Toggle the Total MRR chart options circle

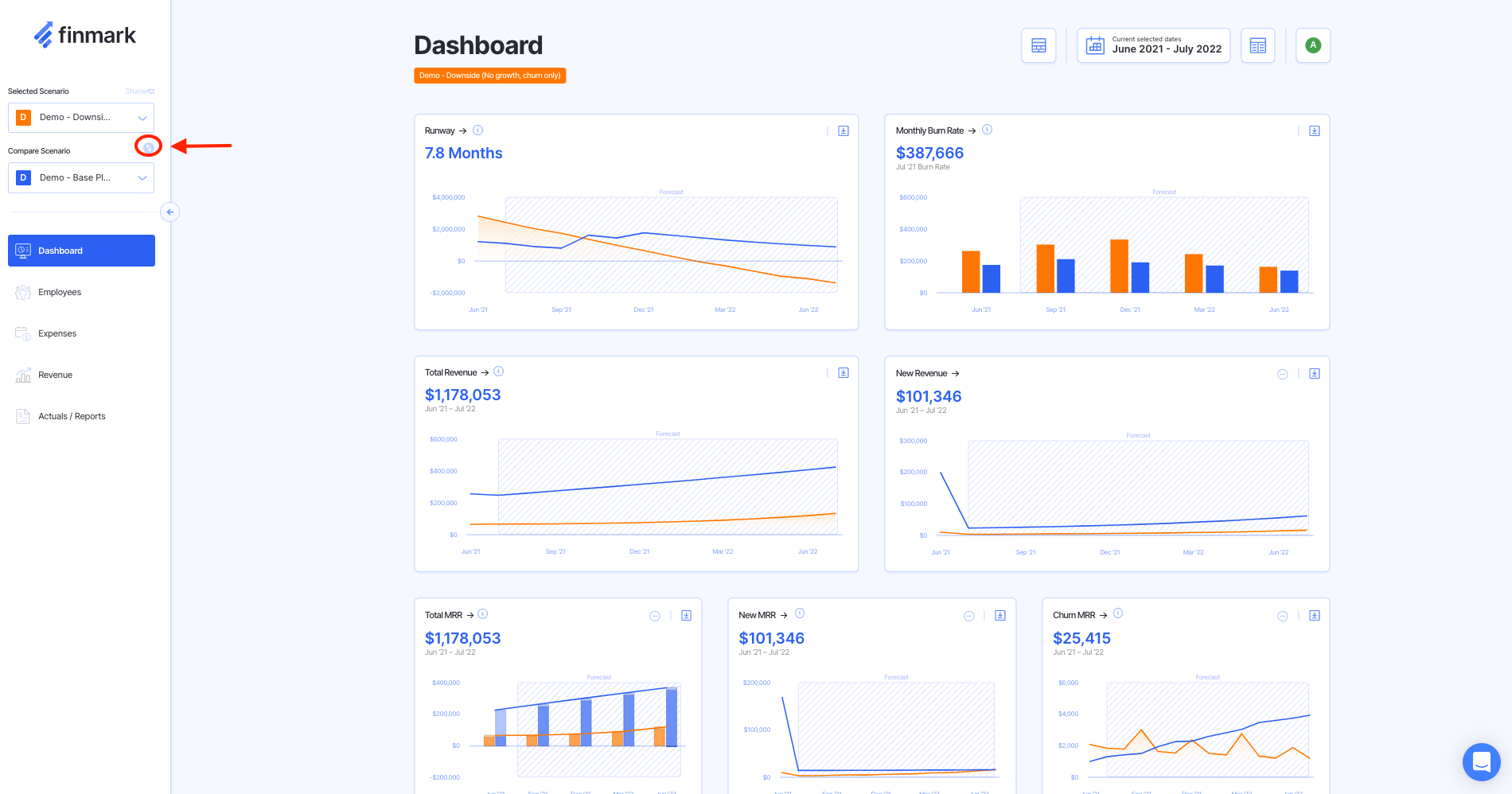[x=655, y=616]
